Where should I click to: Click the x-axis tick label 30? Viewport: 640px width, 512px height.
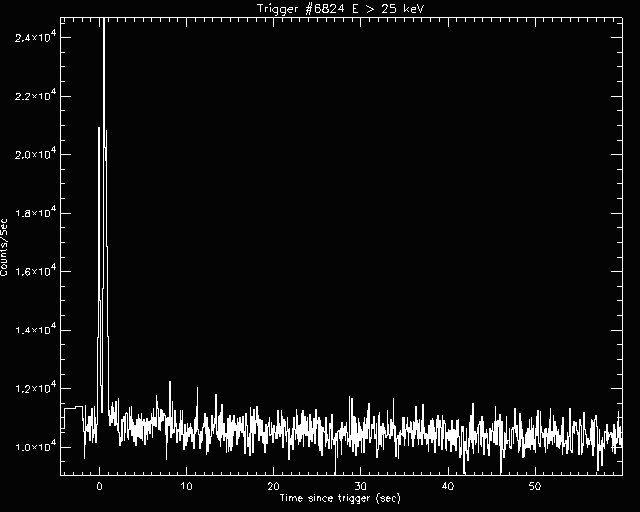point(360,486)
